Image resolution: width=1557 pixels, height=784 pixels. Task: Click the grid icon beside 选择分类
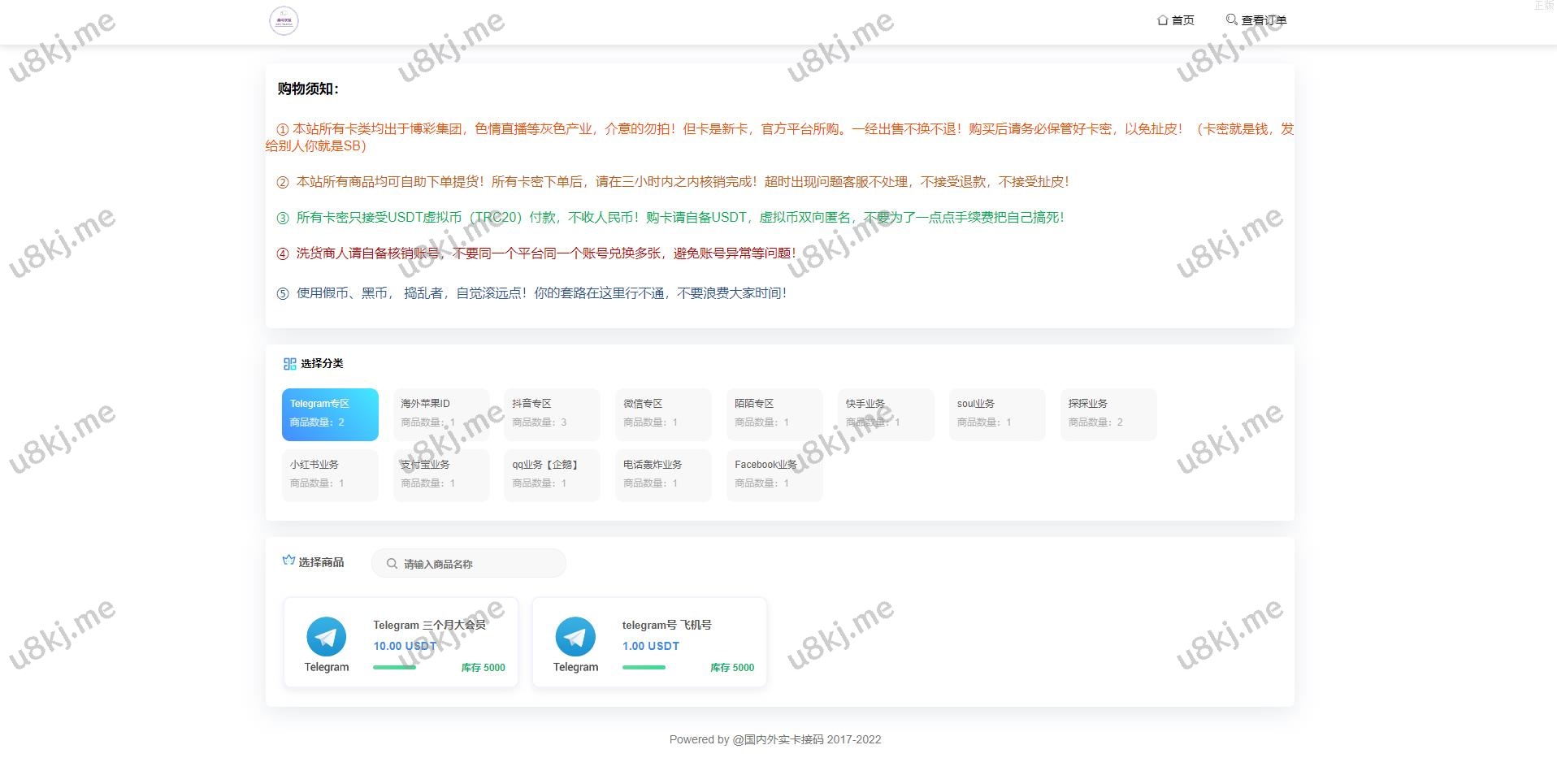[289, 364]
